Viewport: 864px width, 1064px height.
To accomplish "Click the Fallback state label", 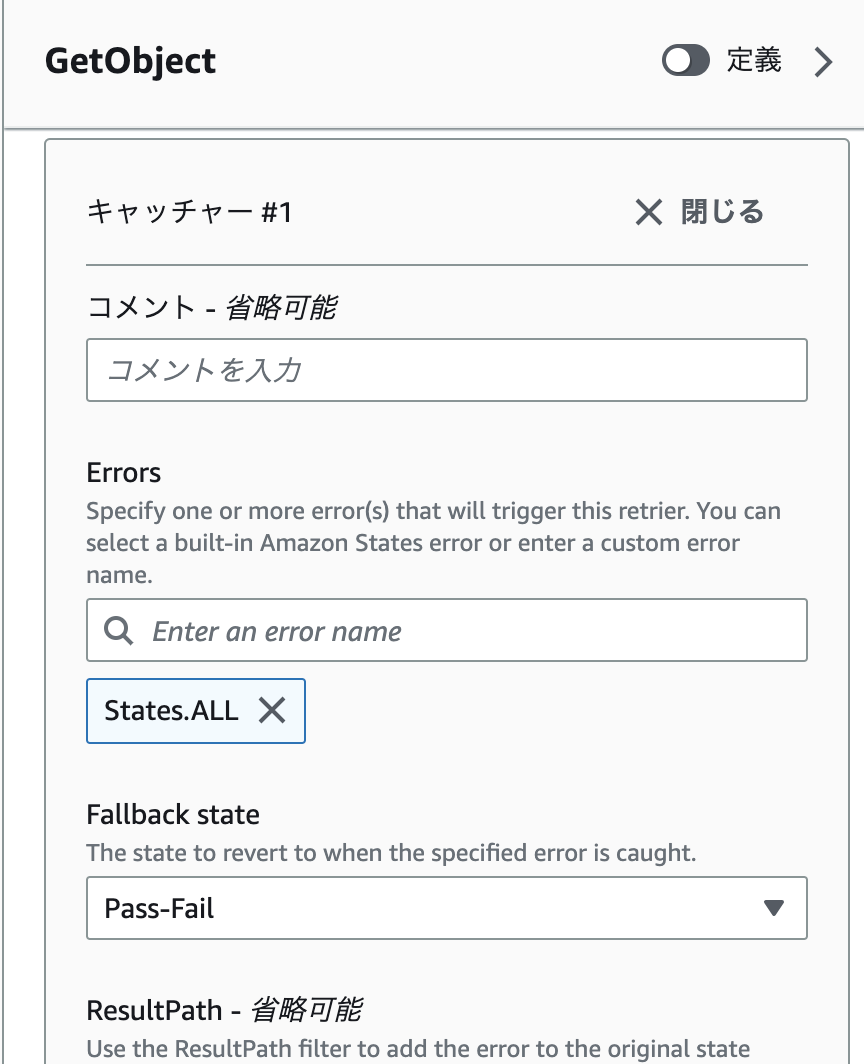I will tap(173, 814).
